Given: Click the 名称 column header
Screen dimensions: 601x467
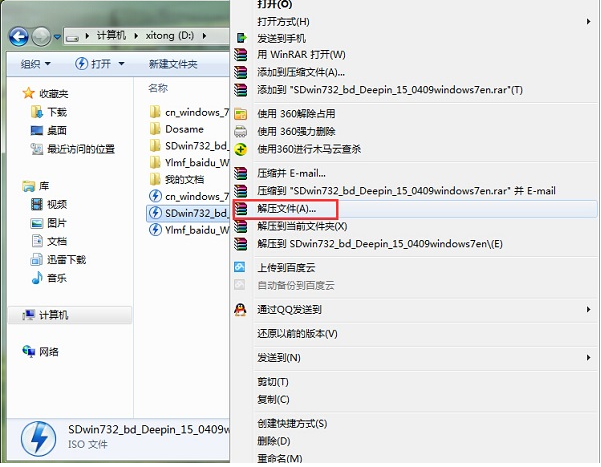Looking at the screenshot, I should [x=158, y=88].
